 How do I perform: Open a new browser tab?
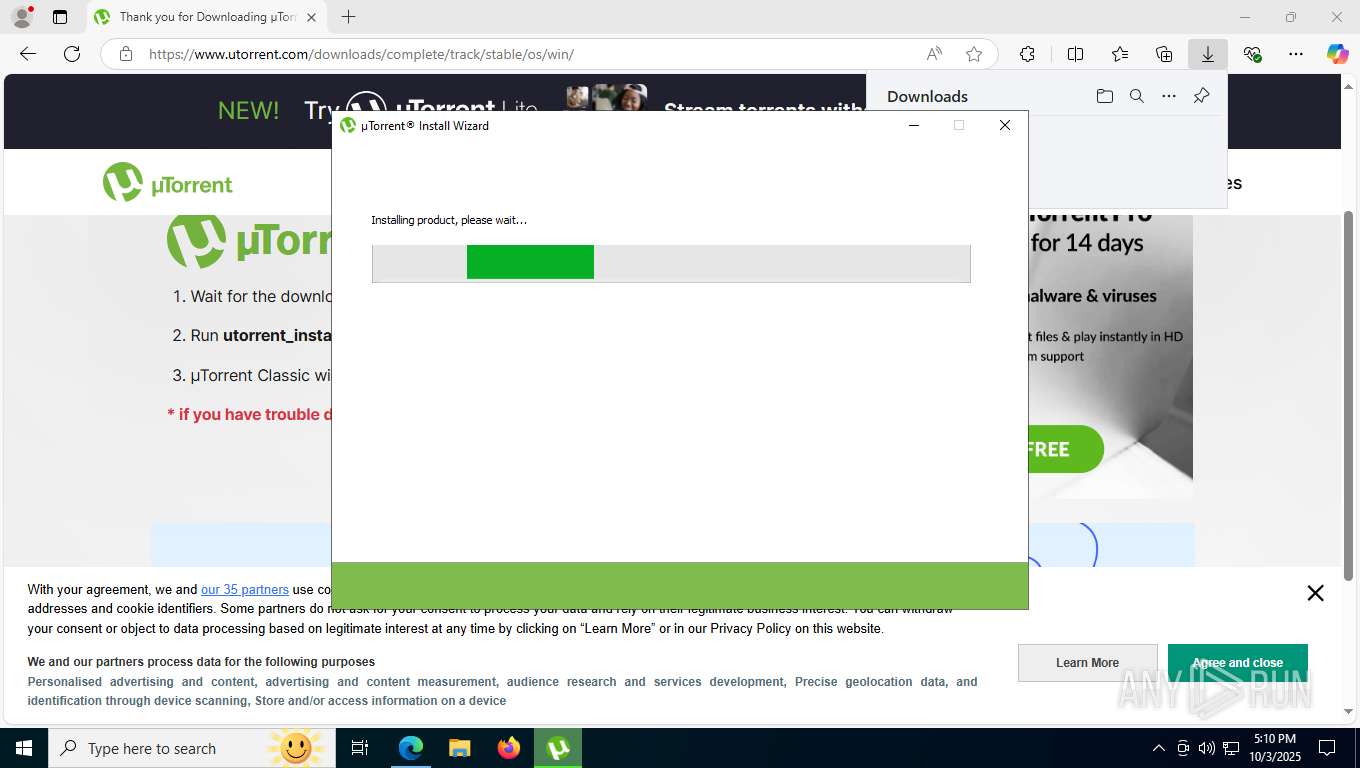click(348, 17)
